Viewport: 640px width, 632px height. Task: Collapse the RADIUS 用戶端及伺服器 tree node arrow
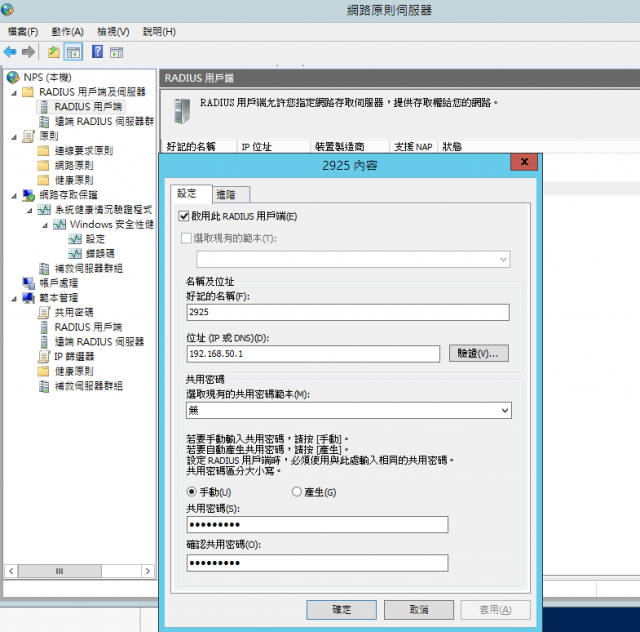14,93
